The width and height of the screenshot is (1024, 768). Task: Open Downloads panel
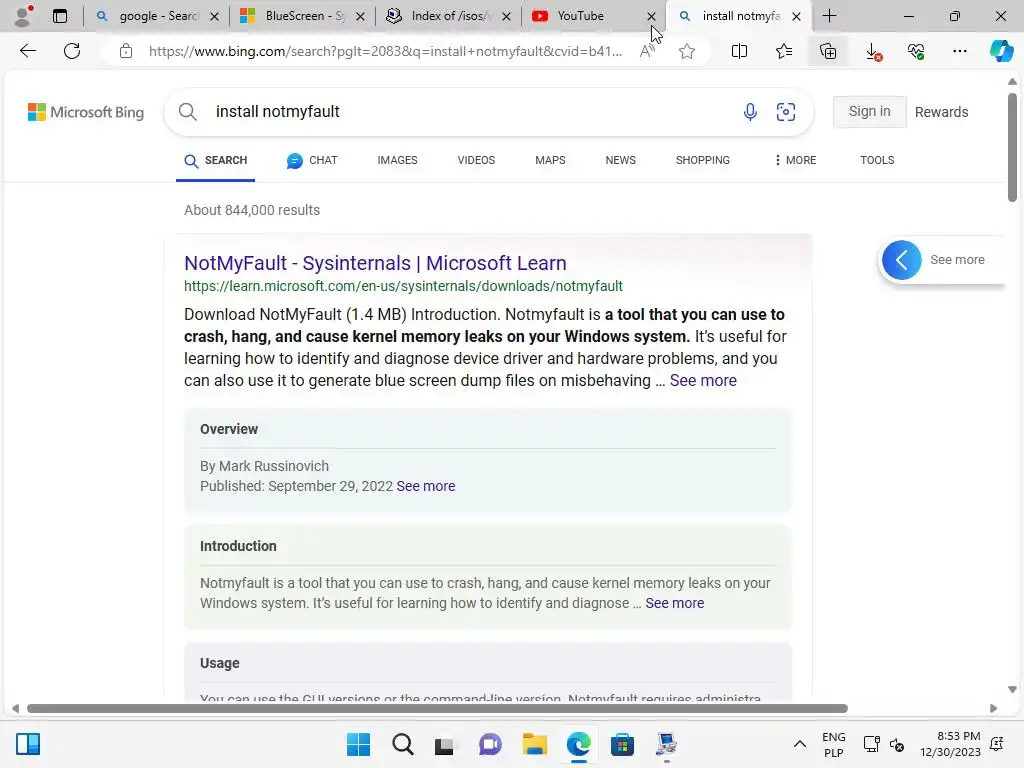(x=872, y=51)
